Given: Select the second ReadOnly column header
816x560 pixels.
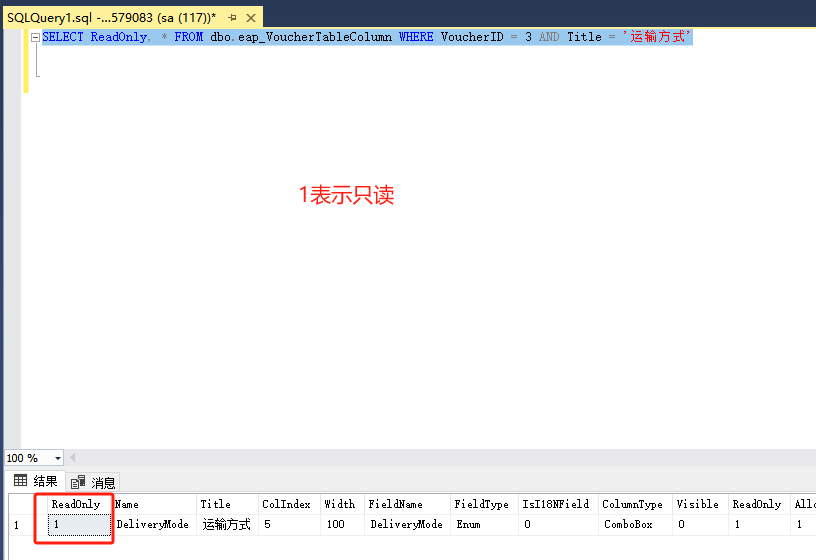Looking at the screenshot, I should 759,504.
